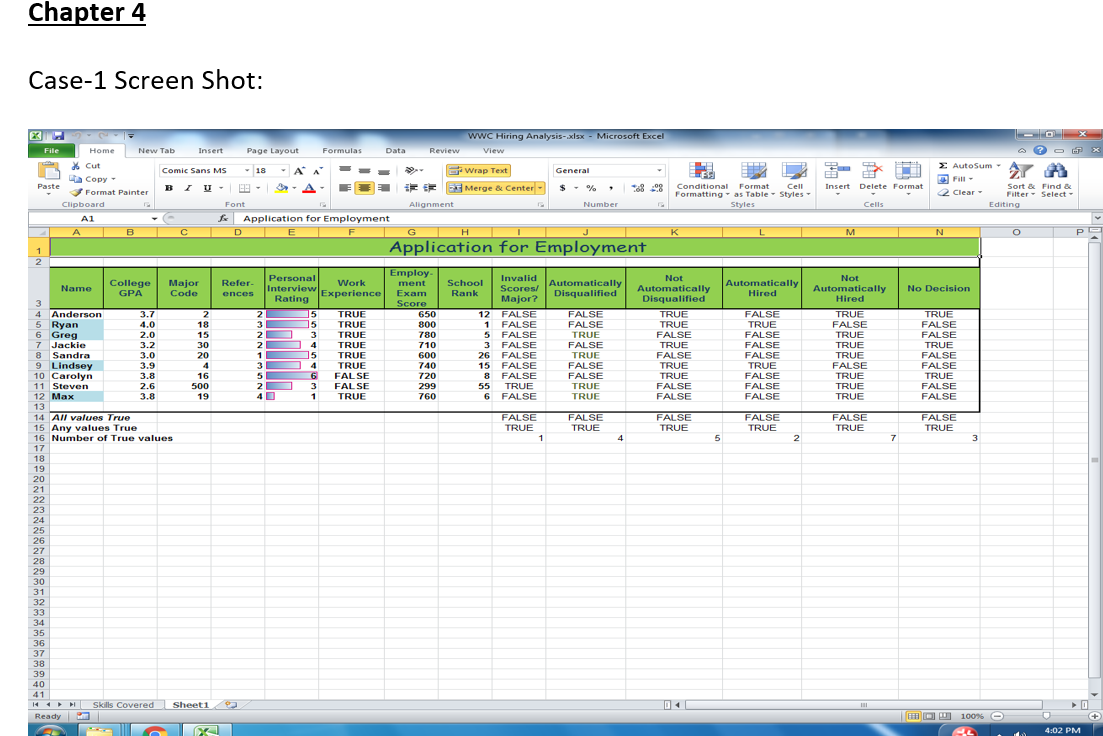Screen dimensions: 1103x736
Task: Open the Sort & Filter tool
Action: (1021, 172)
